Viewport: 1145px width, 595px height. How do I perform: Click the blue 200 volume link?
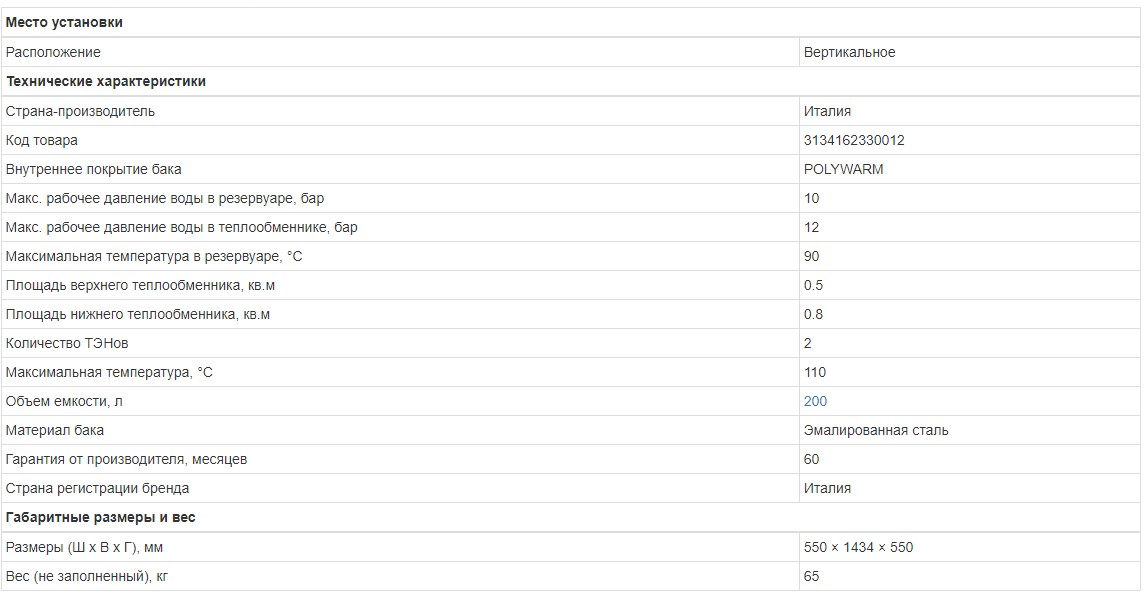tap(815, 401)
